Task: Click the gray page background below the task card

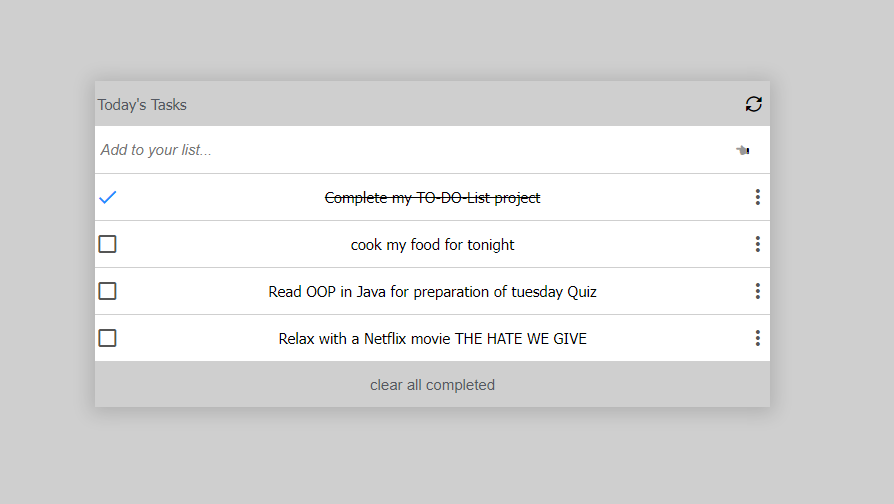Action: click(432, 456)
